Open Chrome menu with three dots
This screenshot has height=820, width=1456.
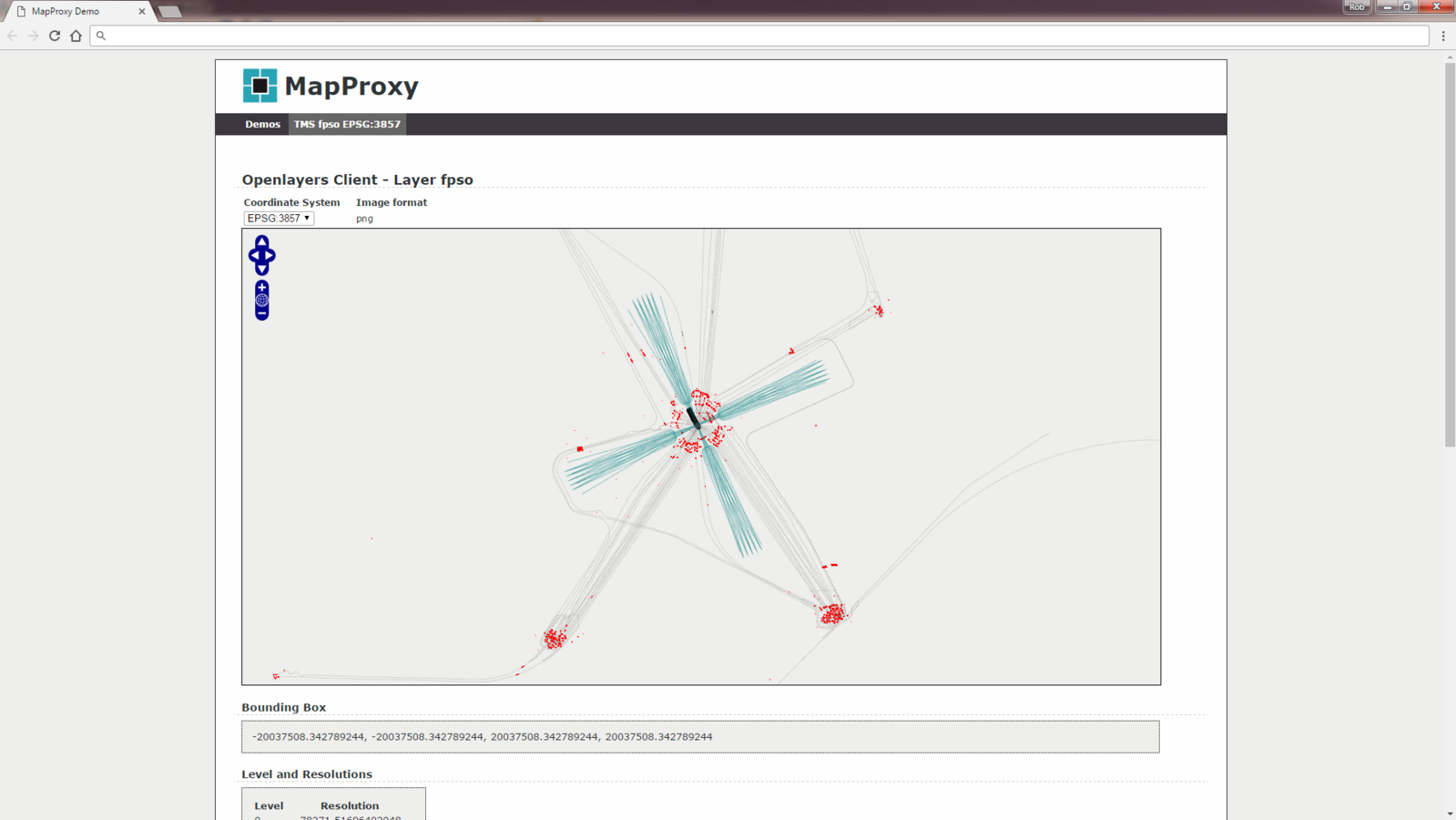(x=1443, y=36)
